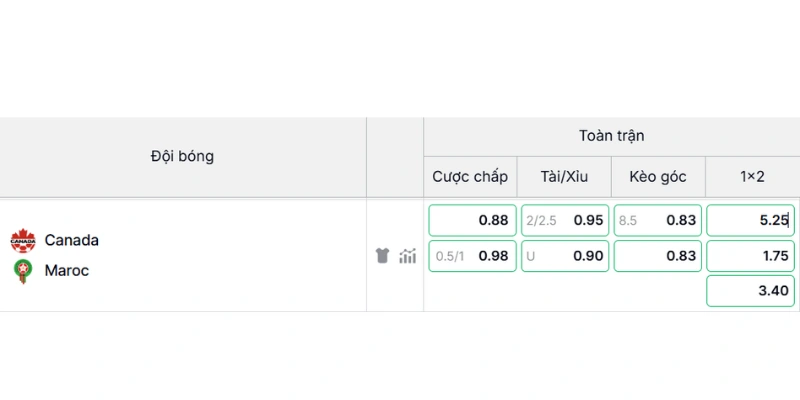The image size is (800, 400).
Task: Select Maroc win odds 1.75
Action: 751,256
